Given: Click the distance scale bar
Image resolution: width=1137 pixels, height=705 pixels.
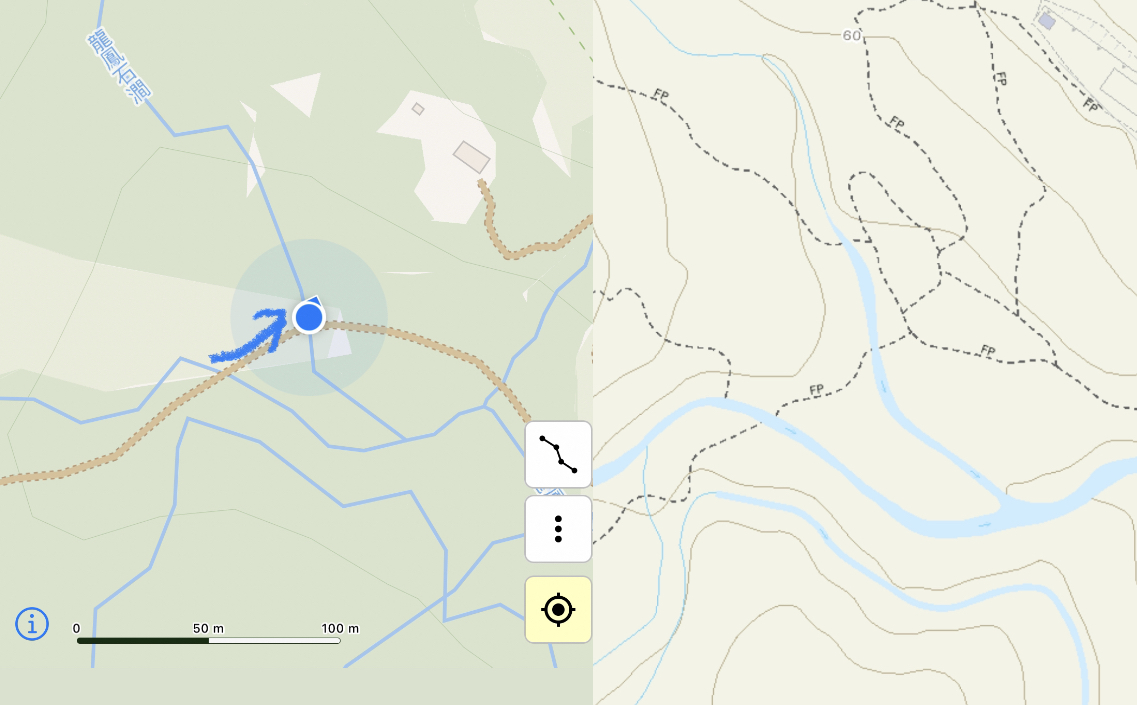Looking at the screenshot, I should pos(209,640).
